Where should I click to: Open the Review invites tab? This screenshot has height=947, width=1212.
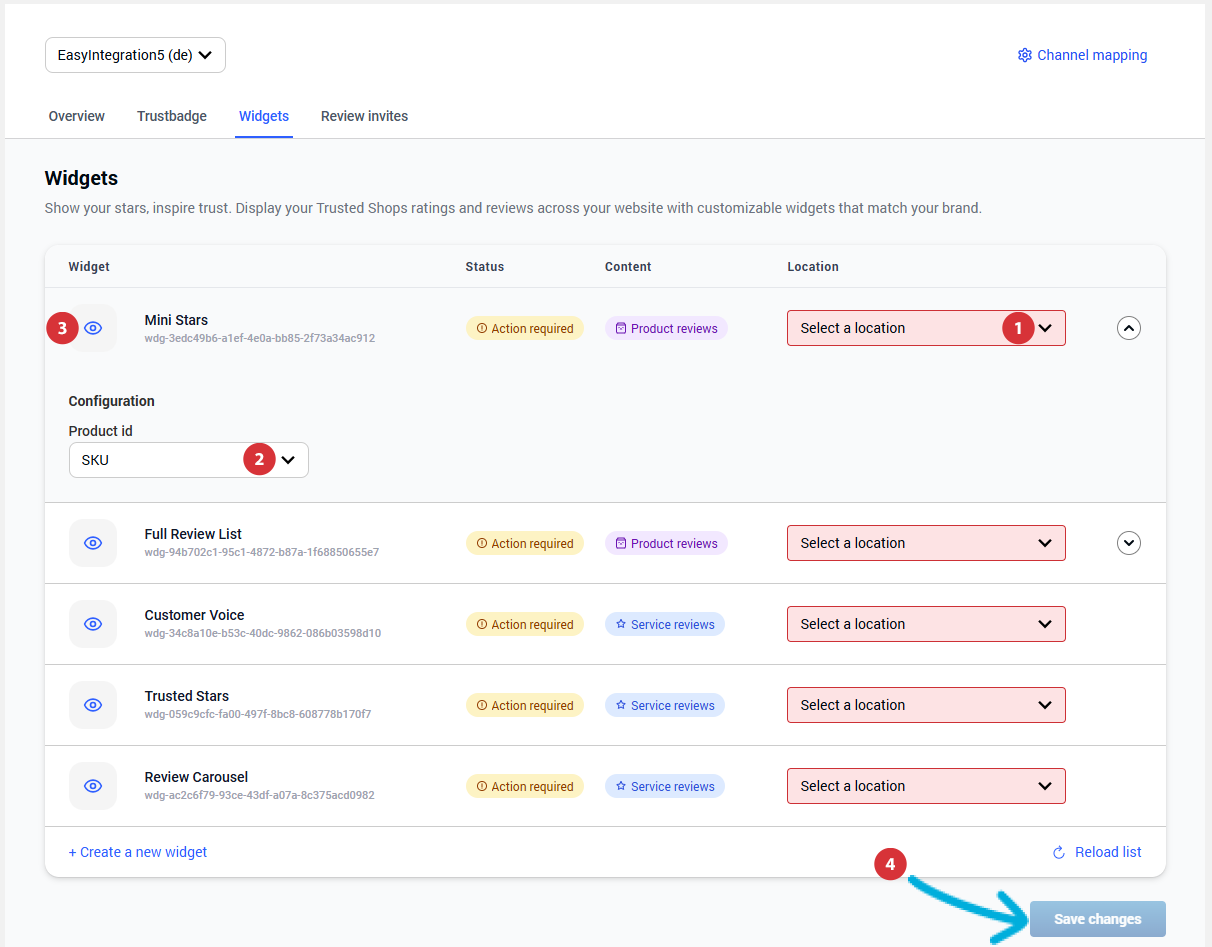coord(364,116)
